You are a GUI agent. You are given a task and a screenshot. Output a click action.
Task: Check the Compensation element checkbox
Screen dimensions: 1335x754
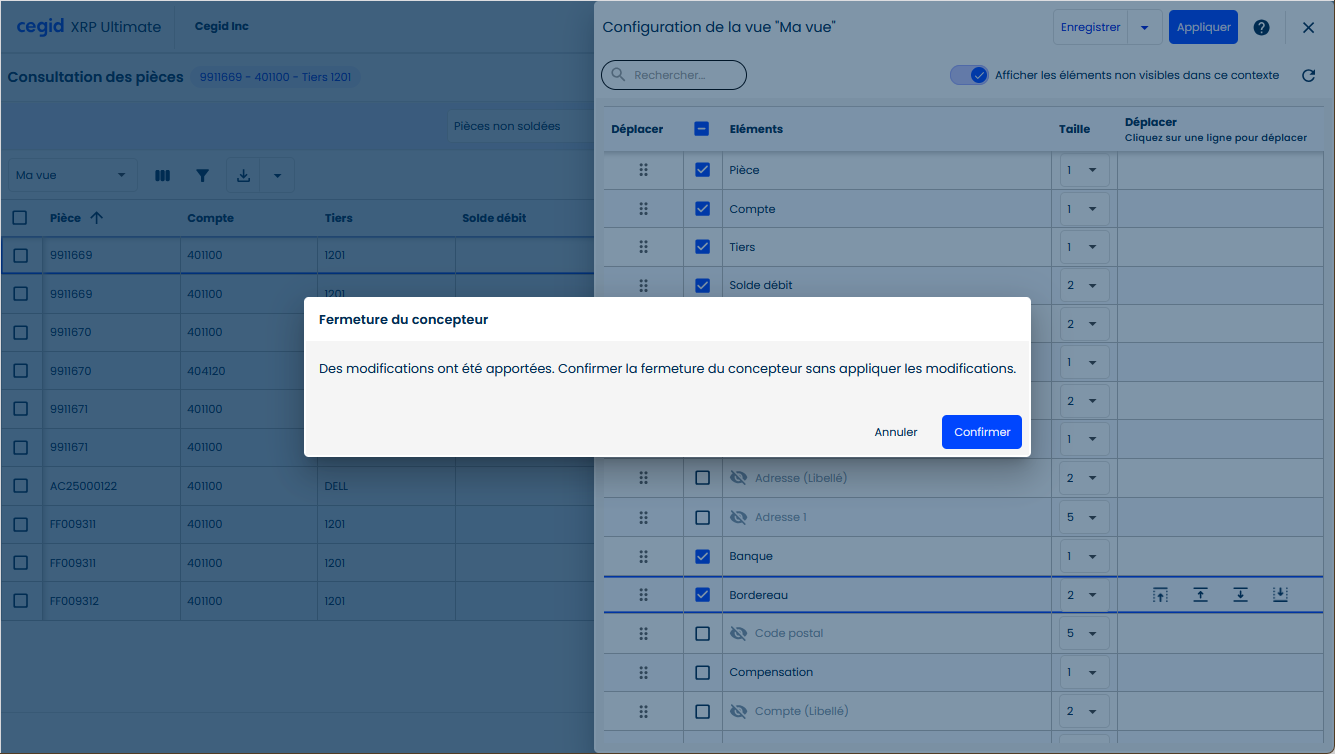click(702, 672)
